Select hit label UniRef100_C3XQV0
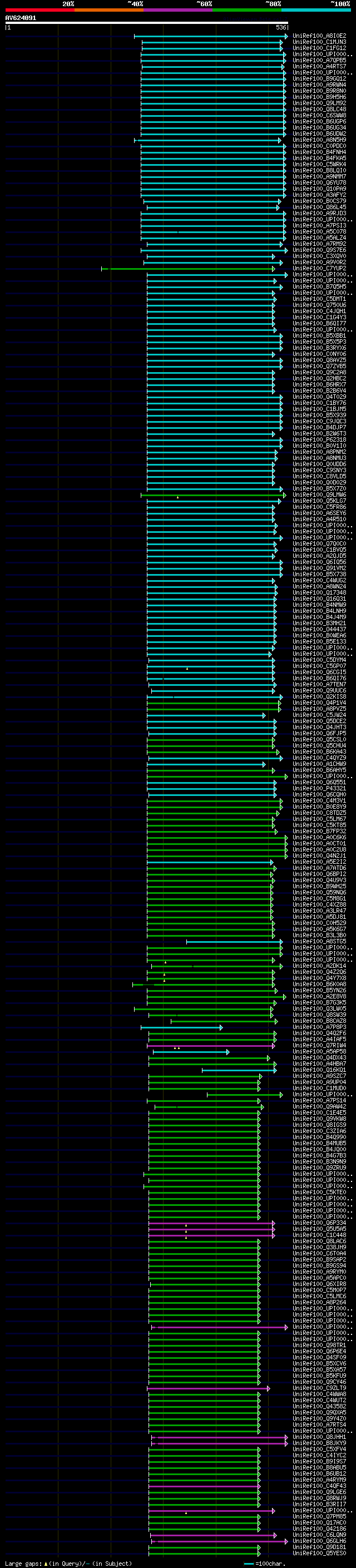This screenshot has height=1568, width=356. pos(319,256)
